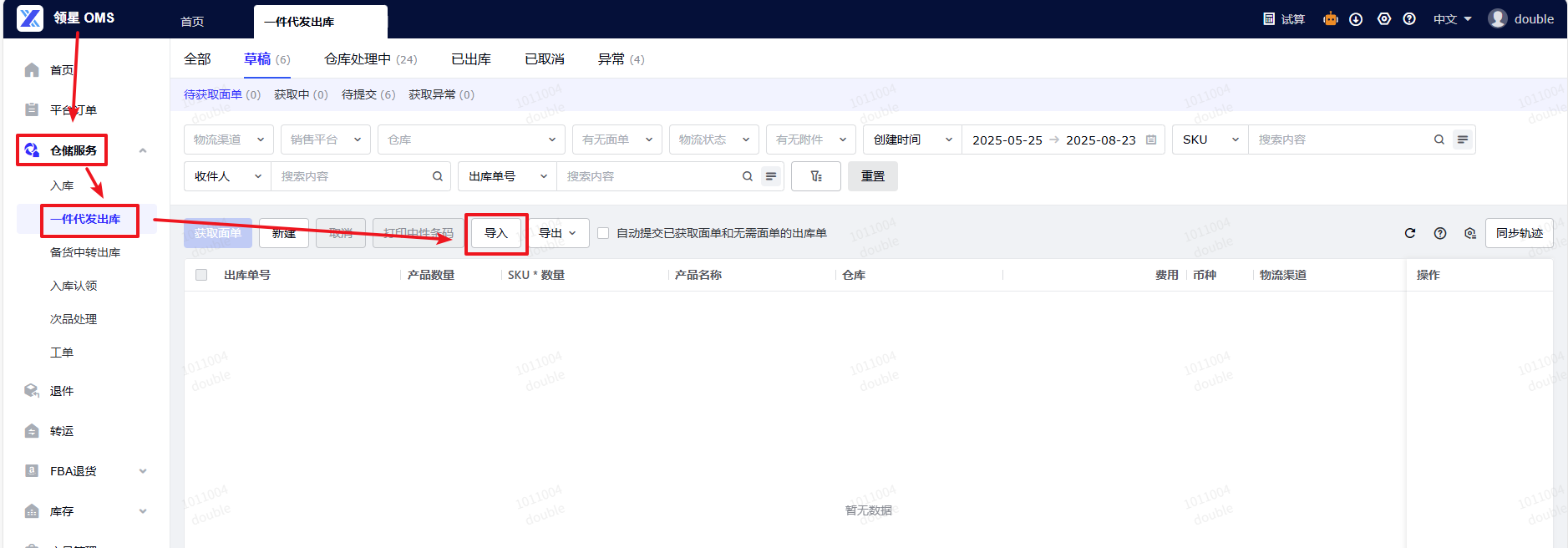
Task: Click the advanced filter funnel button
Action: point(816,176)
